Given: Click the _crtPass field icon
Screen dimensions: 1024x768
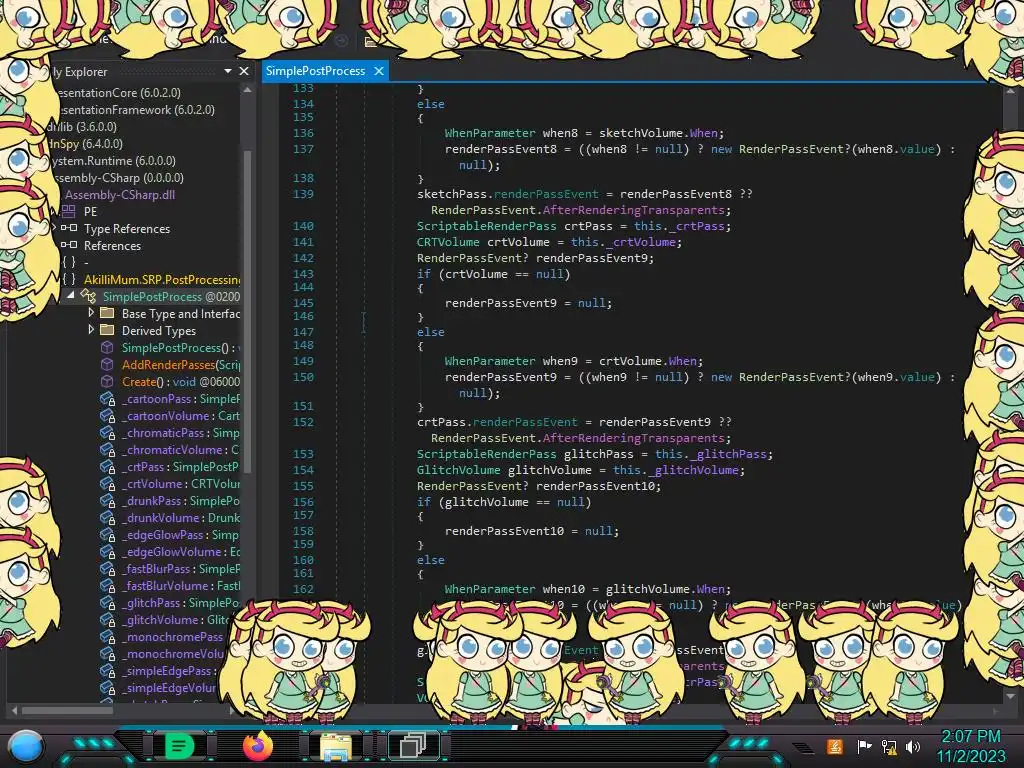Looking at the screenshot, I should click(x=108, y=466).
